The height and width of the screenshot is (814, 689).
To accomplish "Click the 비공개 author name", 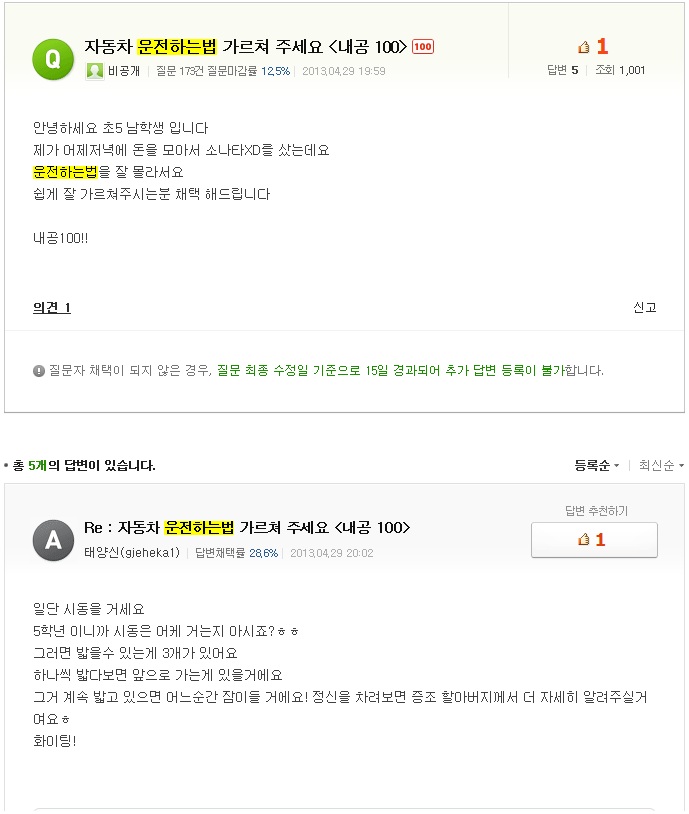I will pos(124,71).
